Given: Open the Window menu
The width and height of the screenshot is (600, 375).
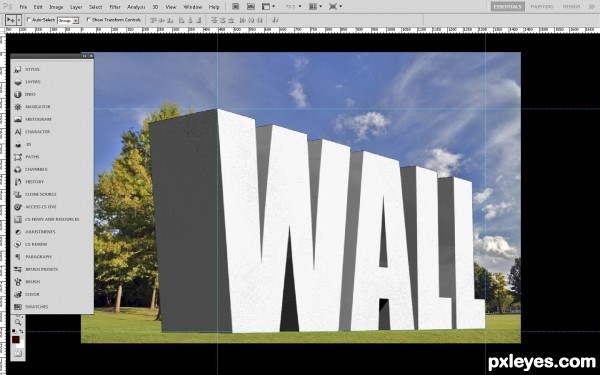Looking at the screenshot, I should click(x=193, y=7).
